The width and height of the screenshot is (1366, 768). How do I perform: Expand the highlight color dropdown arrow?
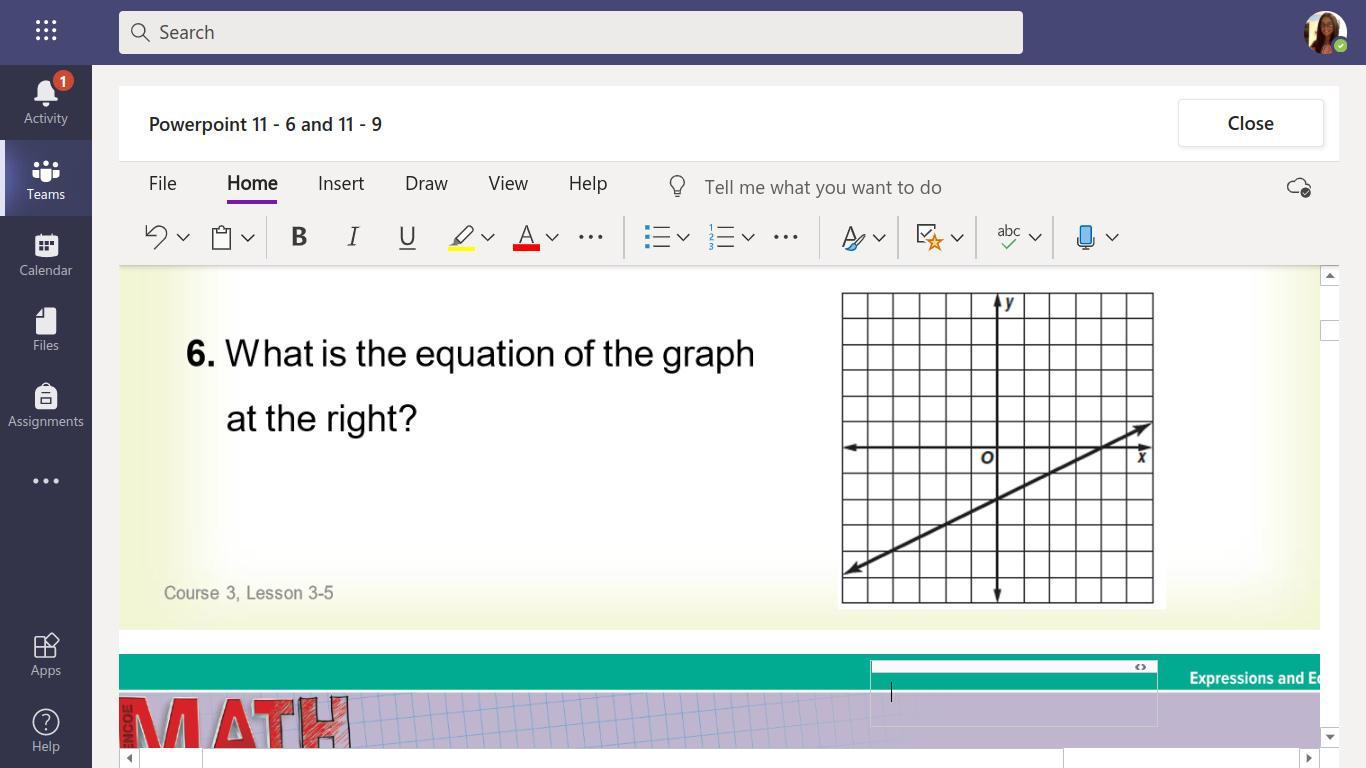click(488, 237)
